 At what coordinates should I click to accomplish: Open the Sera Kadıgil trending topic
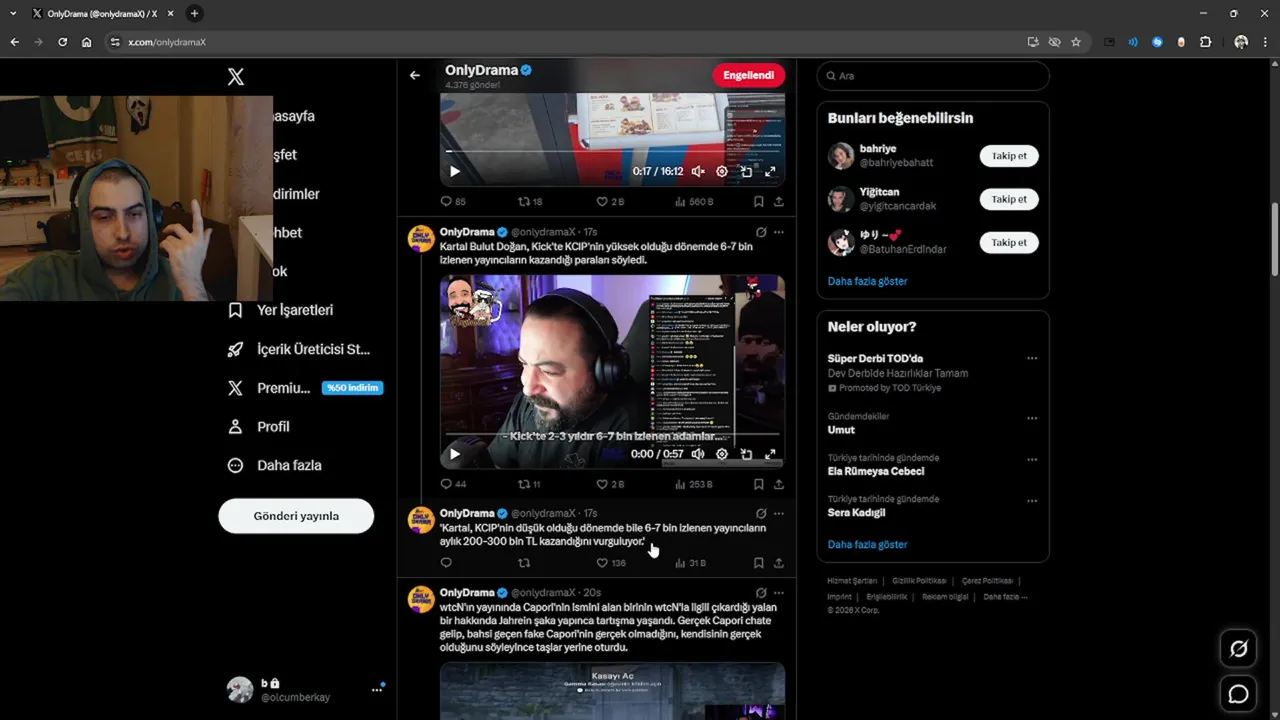[856, 512]
